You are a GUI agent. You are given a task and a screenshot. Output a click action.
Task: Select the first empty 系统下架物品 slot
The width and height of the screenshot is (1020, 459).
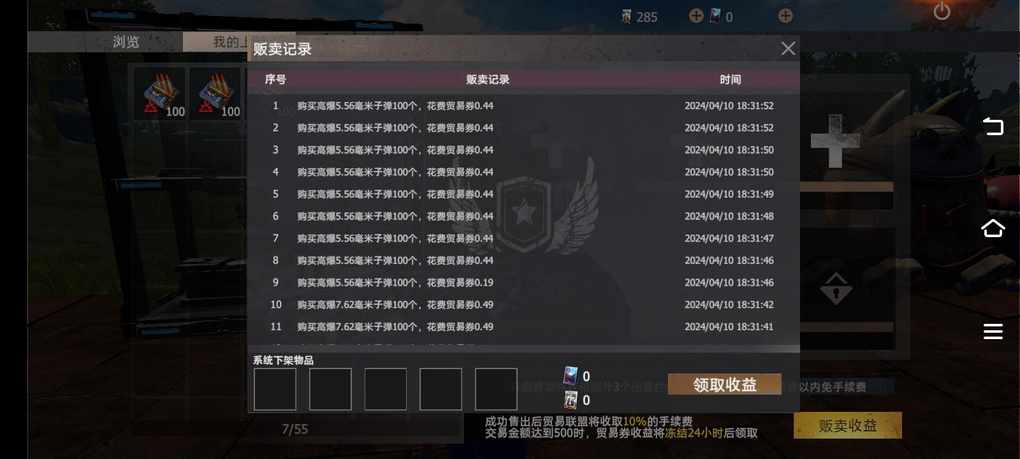coord(275,389)
